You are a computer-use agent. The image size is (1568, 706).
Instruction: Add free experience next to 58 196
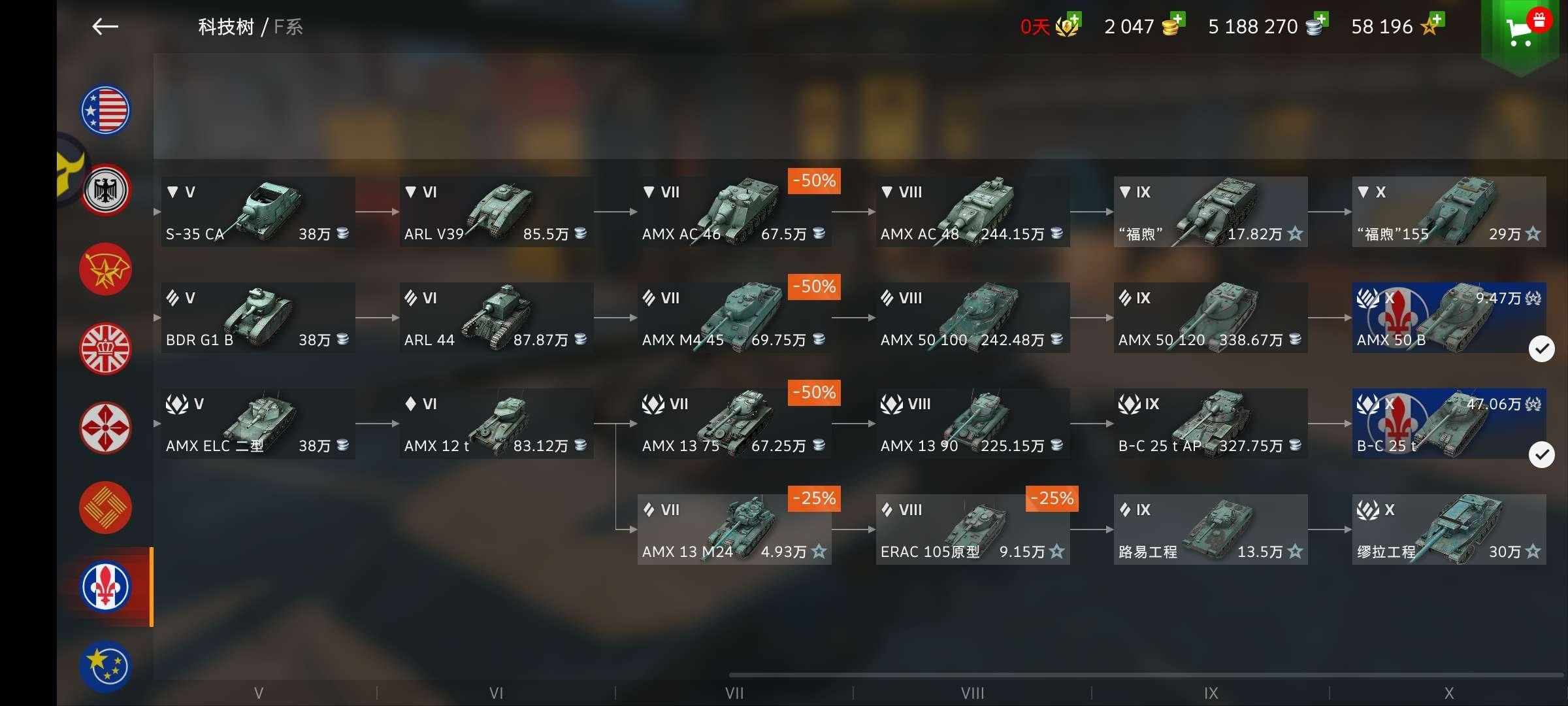[1437, 18]
